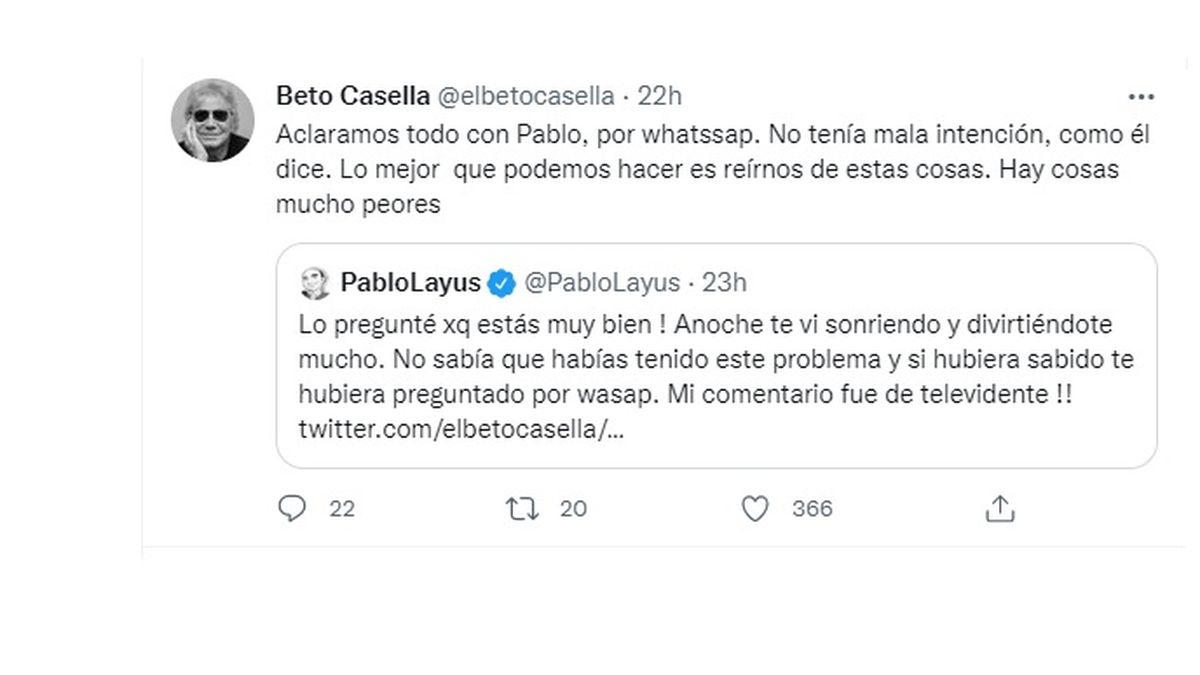Viewport: 1200px width, 675px height.
Task: Click the blue verified badge beside PabloLayus
Action: click(502, 284)
